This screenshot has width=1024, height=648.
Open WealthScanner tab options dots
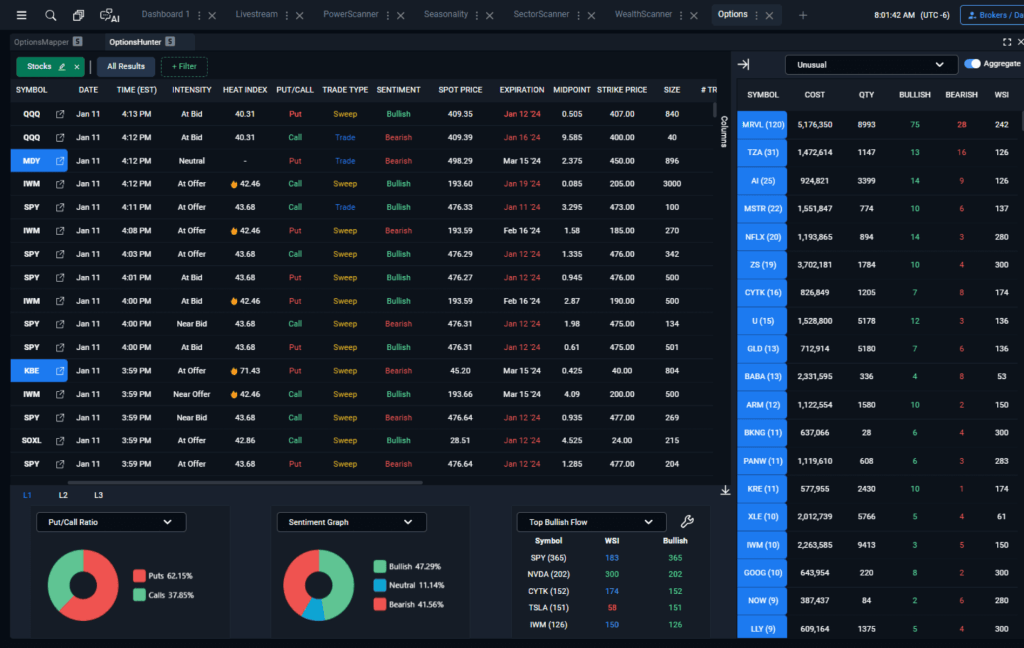pyautogui.click(x=681, y=15)
